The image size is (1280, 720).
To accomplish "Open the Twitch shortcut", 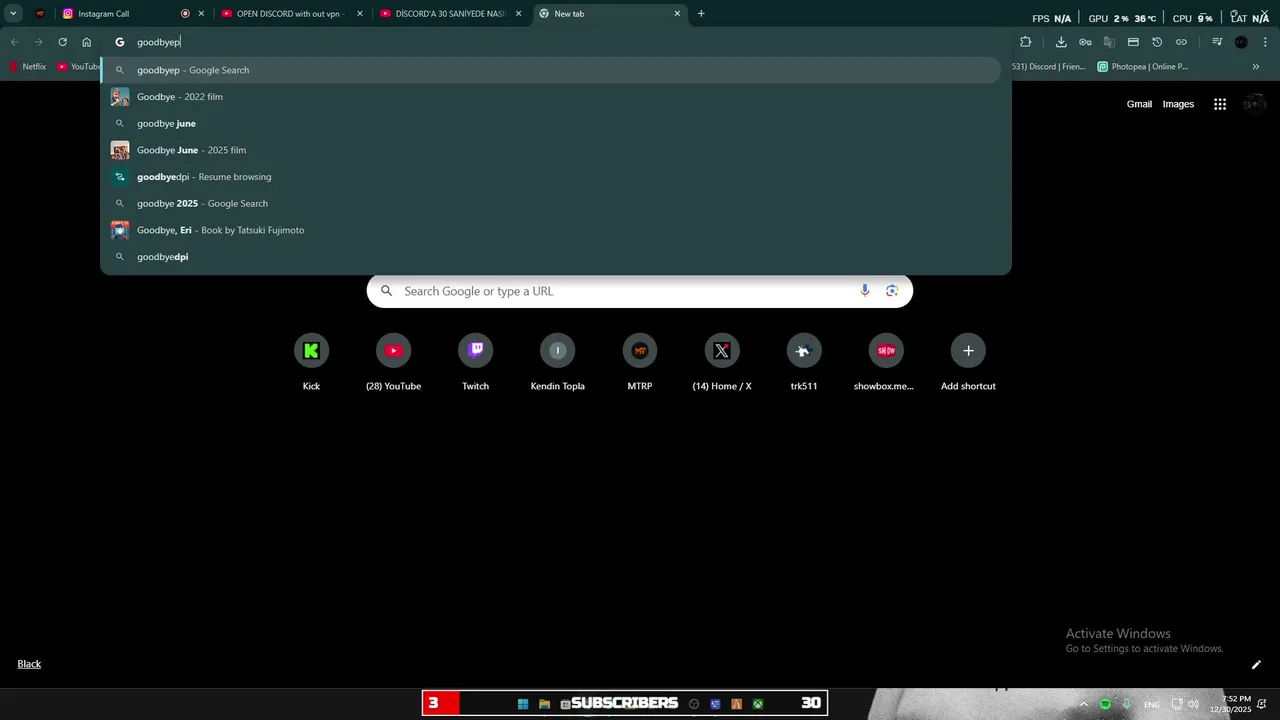I will pyautogui.click(x=475, y=362).
